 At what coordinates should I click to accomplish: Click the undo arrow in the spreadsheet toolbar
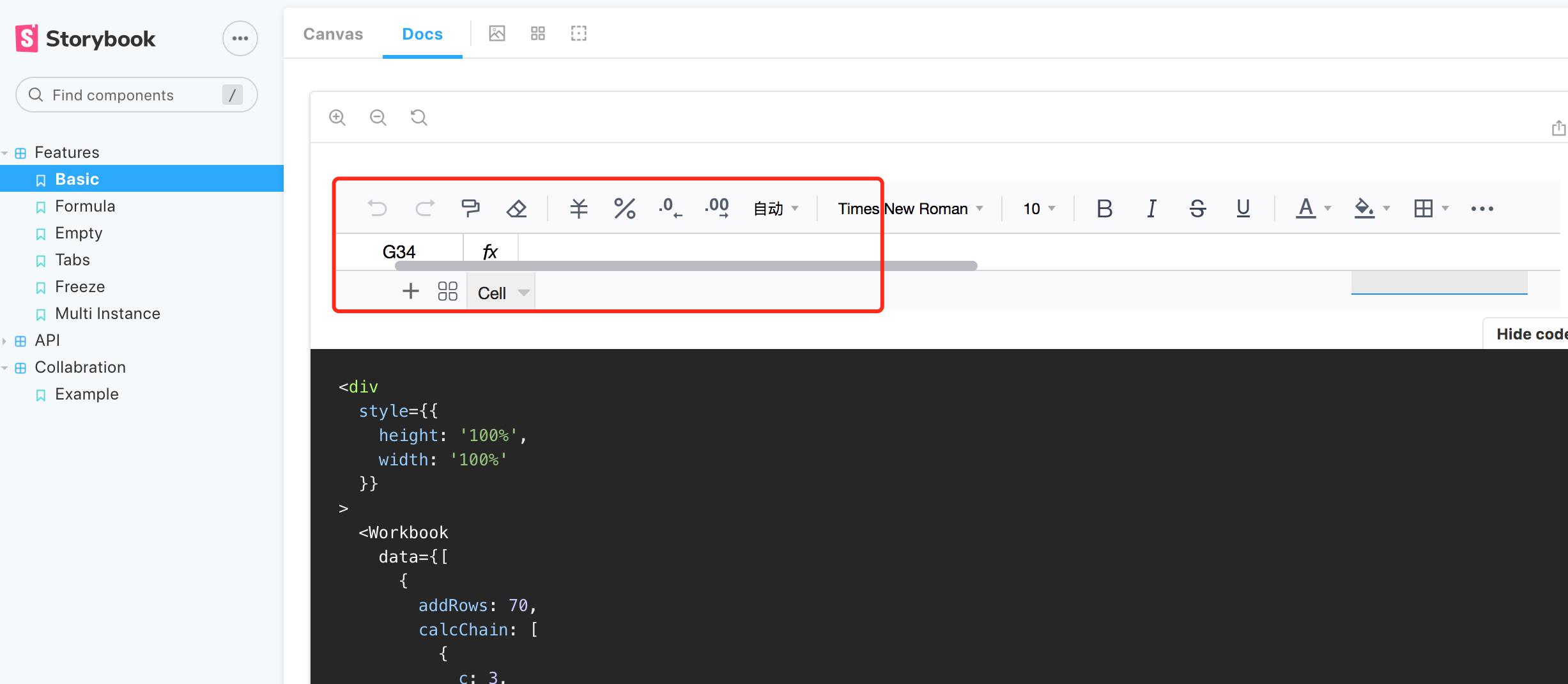coord(378,208)
